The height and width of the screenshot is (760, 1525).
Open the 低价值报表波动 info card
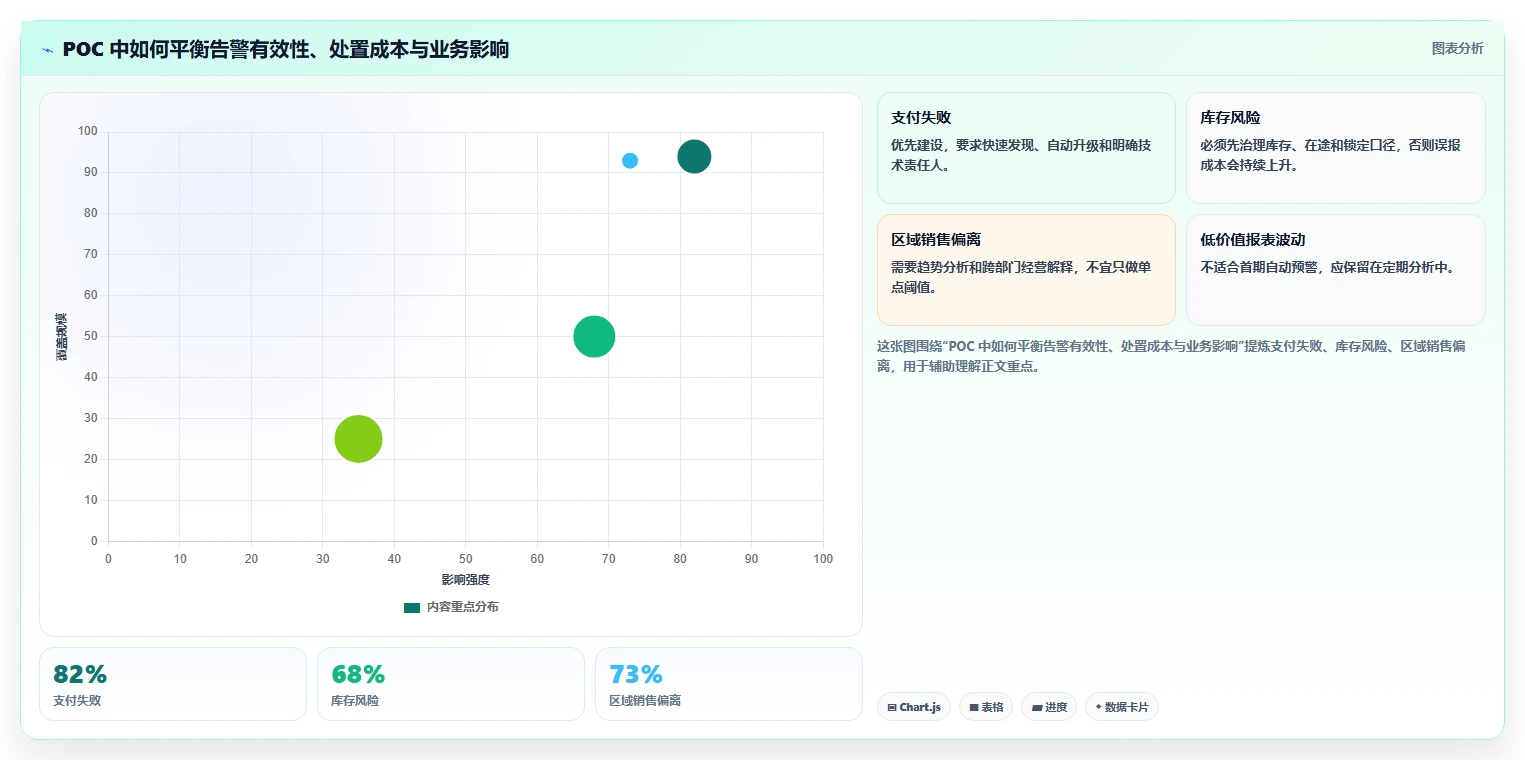[1335, 270]
